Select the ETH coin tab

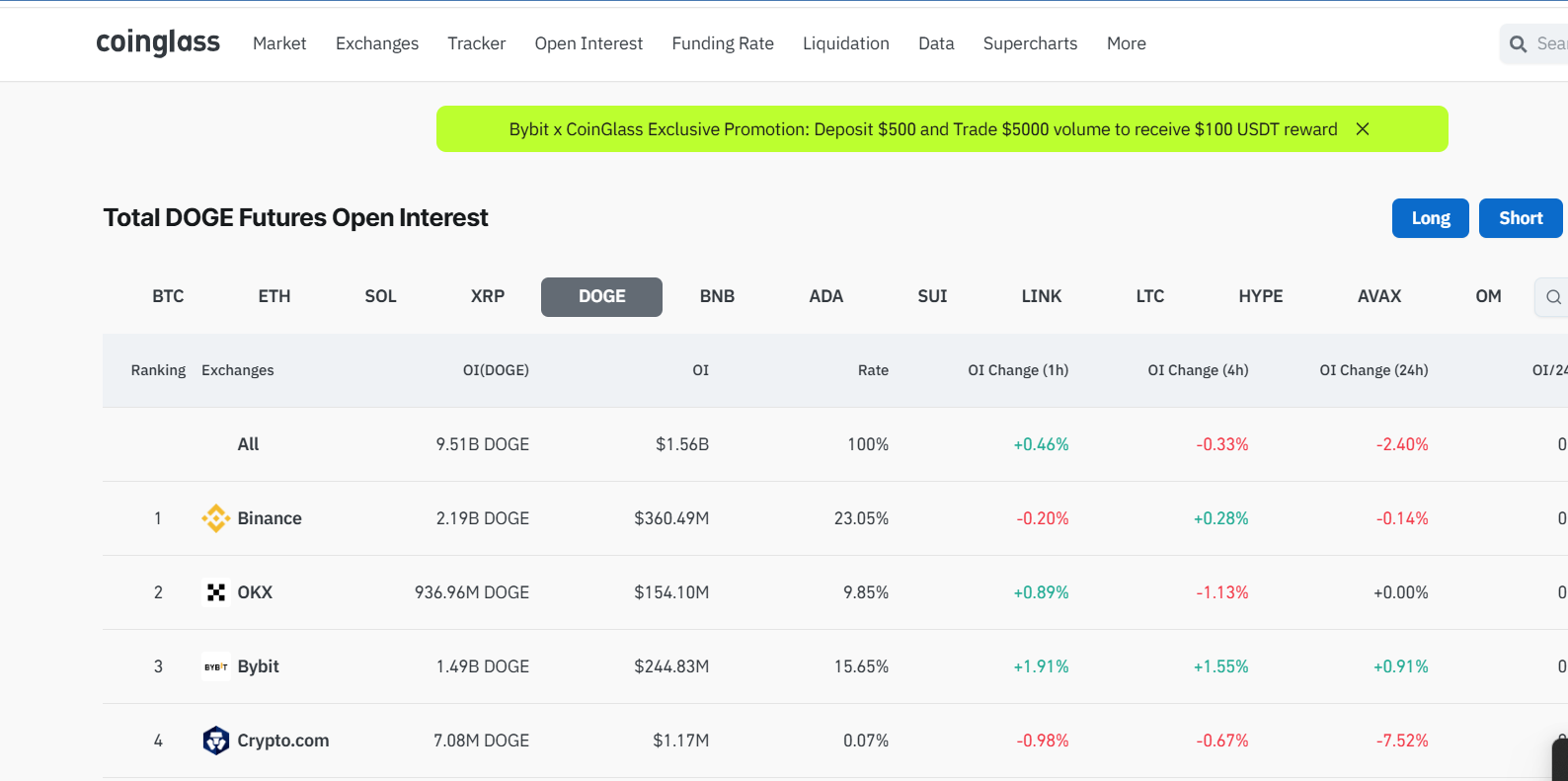tap(274, 296)
